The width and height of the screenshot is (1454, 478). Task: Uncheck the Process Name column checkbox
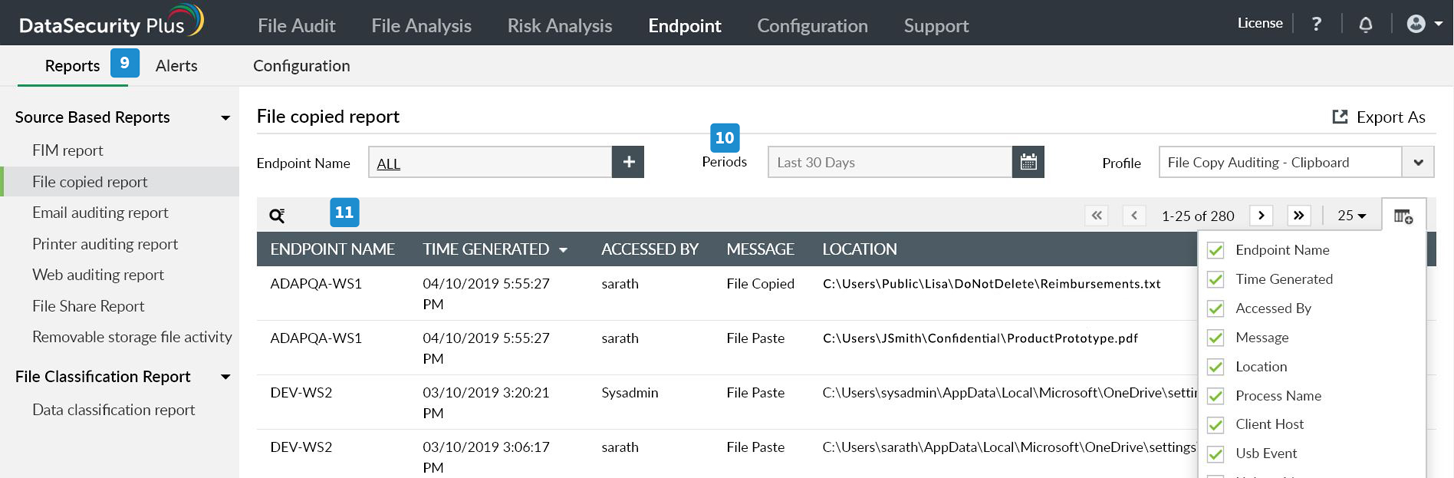(x=1216, y=396)
